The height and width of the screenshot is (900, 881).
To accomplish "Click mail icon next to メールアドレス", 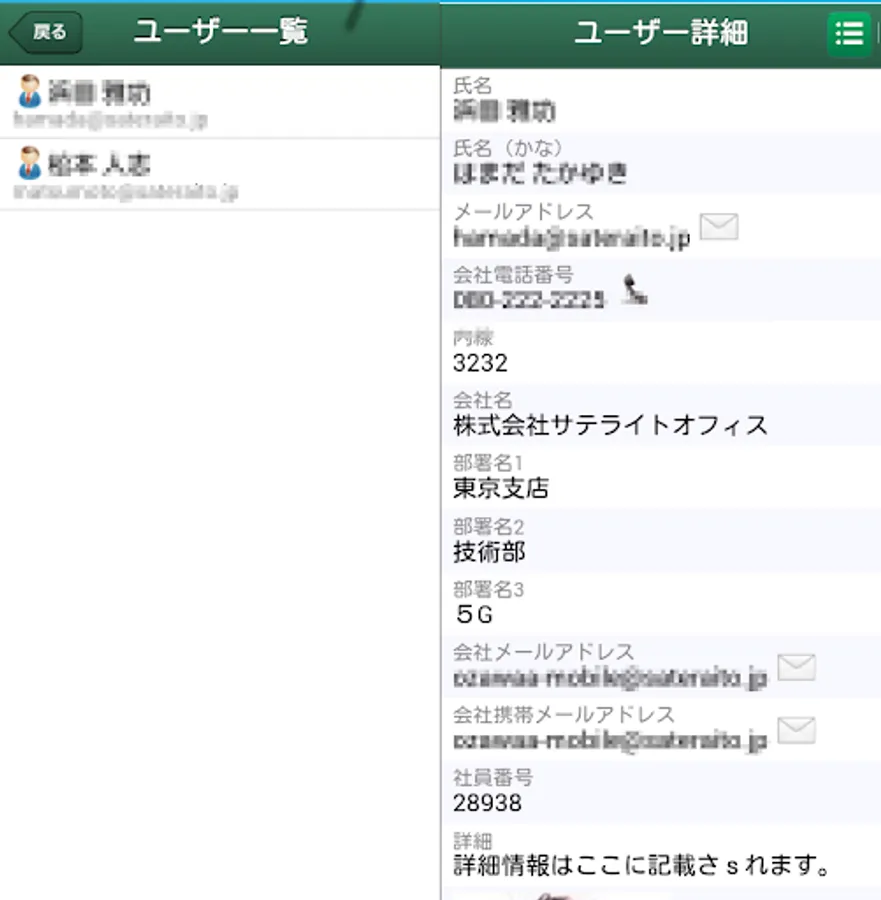I will (719, 227).
